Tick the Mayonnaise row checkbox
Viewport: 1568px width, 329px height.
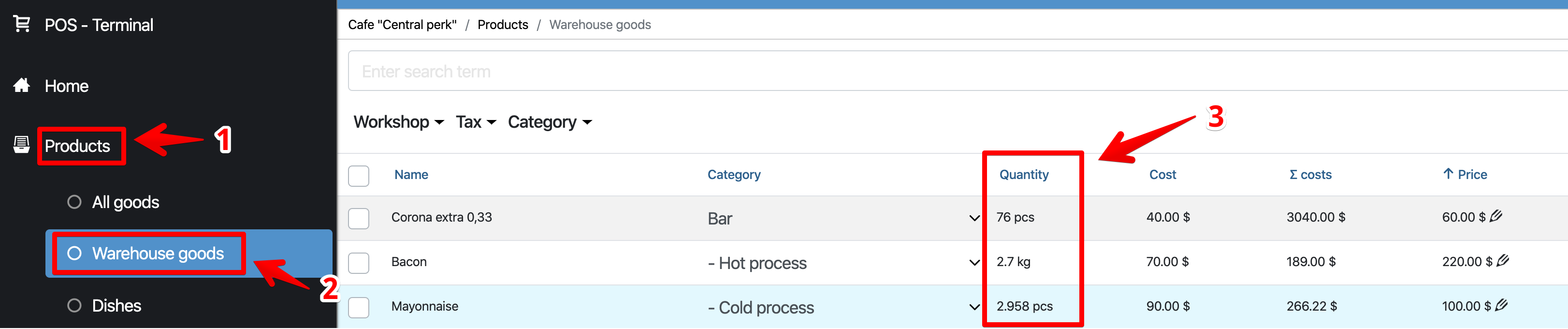coord(359,307)
